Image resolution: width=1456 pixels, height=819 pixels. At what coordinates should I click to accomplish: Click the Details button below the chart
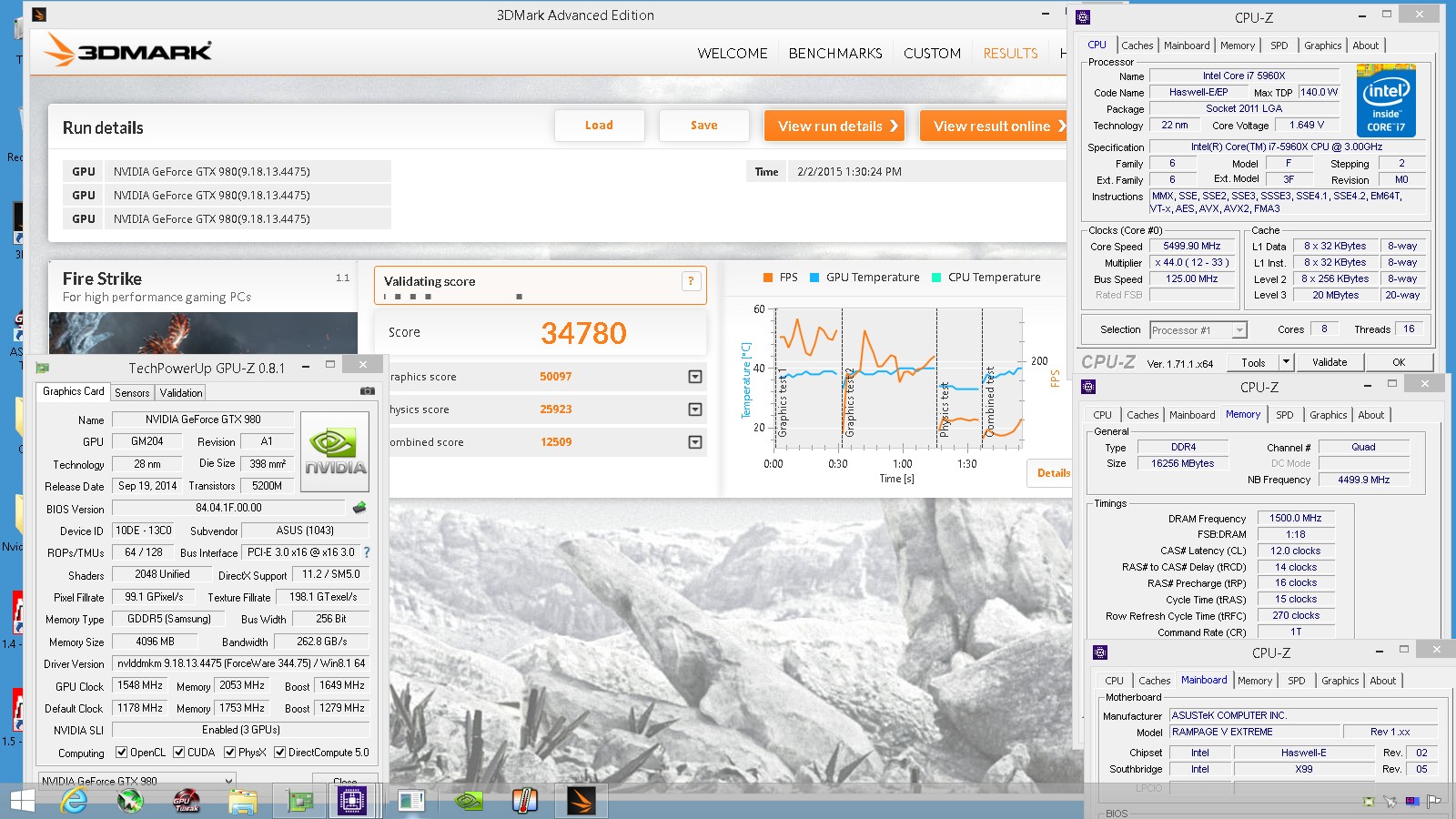(1049, 473)
